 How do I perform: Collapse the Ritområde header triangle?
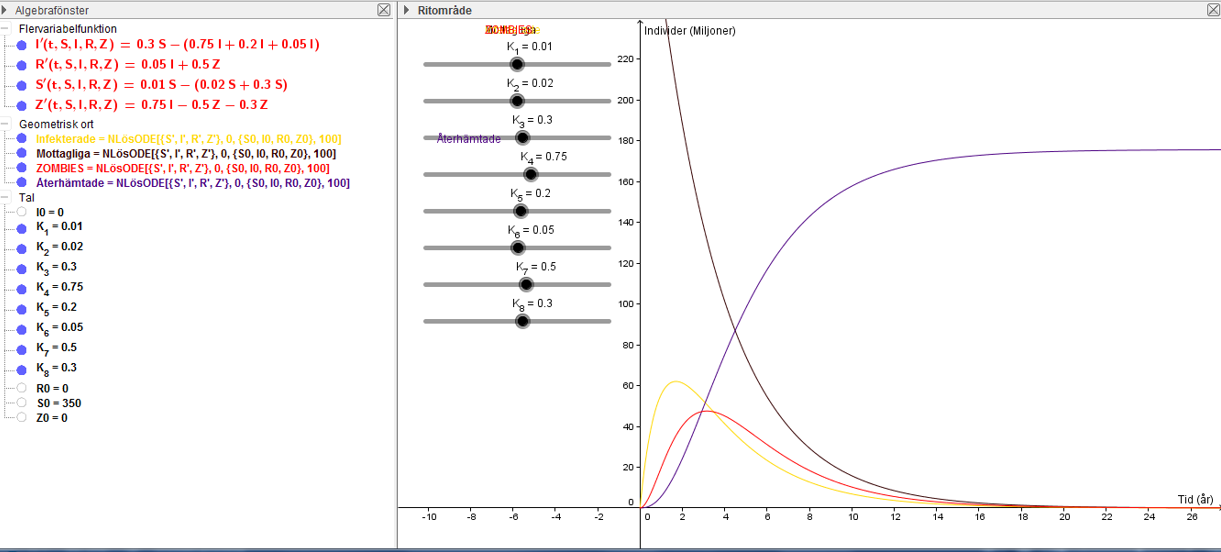point(408,10)
